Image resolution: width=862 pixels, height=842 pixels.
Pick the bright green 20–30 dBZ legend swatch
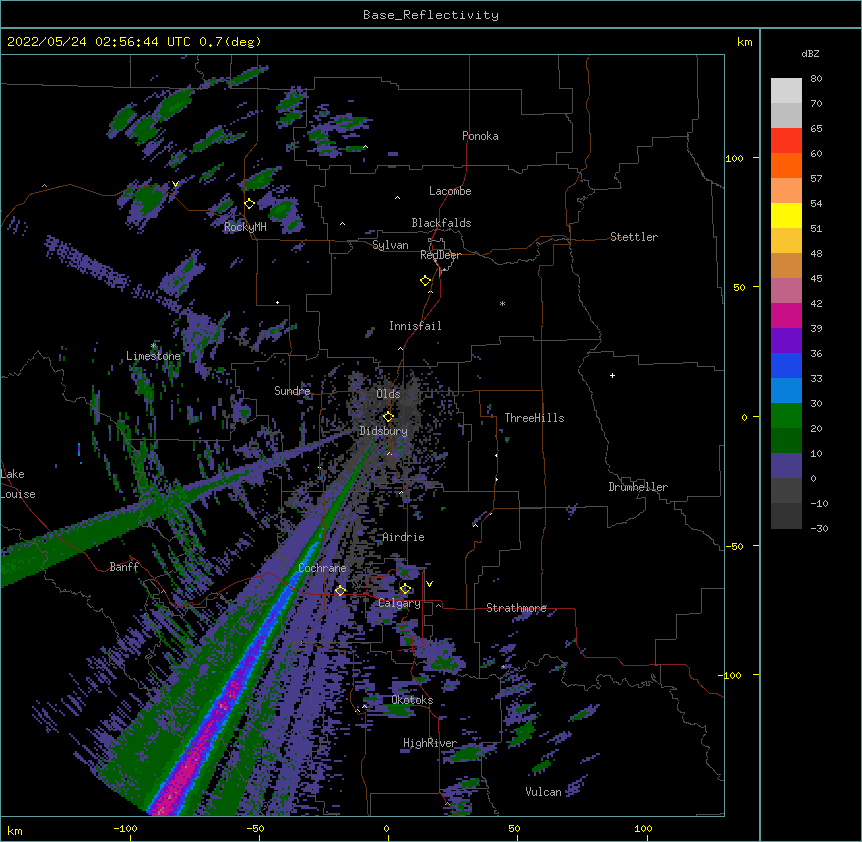pyautogui.click(x=786, y=416)
